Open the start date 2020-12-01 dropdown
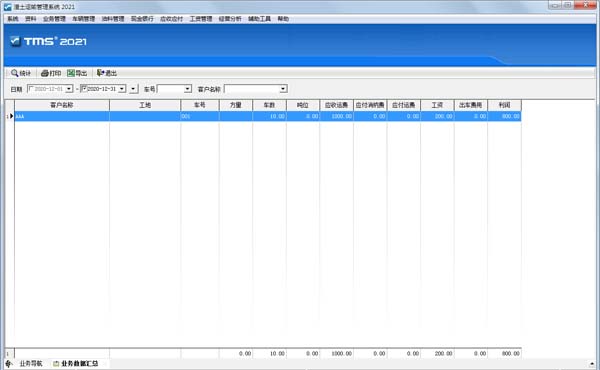Image resolution: width=600 pixels, height=370 pixels. 69,89
